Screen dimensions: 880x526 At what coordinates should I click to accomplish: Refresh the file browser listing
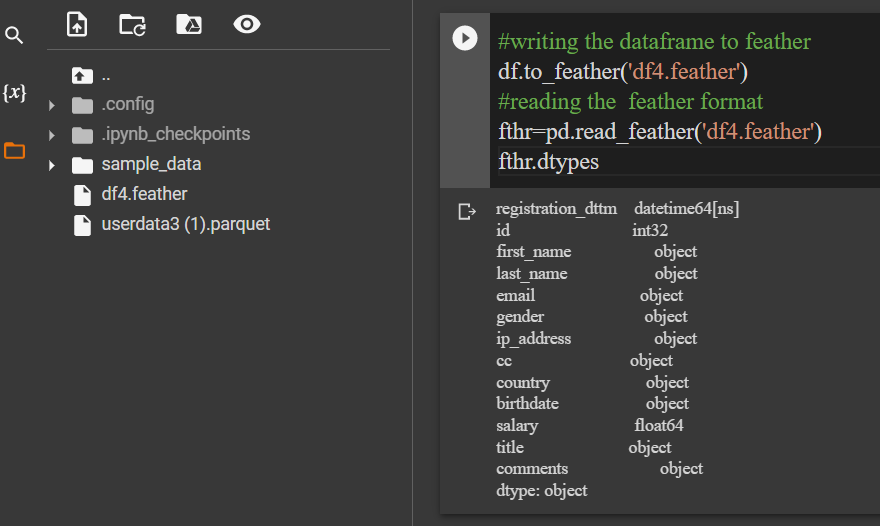click(x=132, y=25)
